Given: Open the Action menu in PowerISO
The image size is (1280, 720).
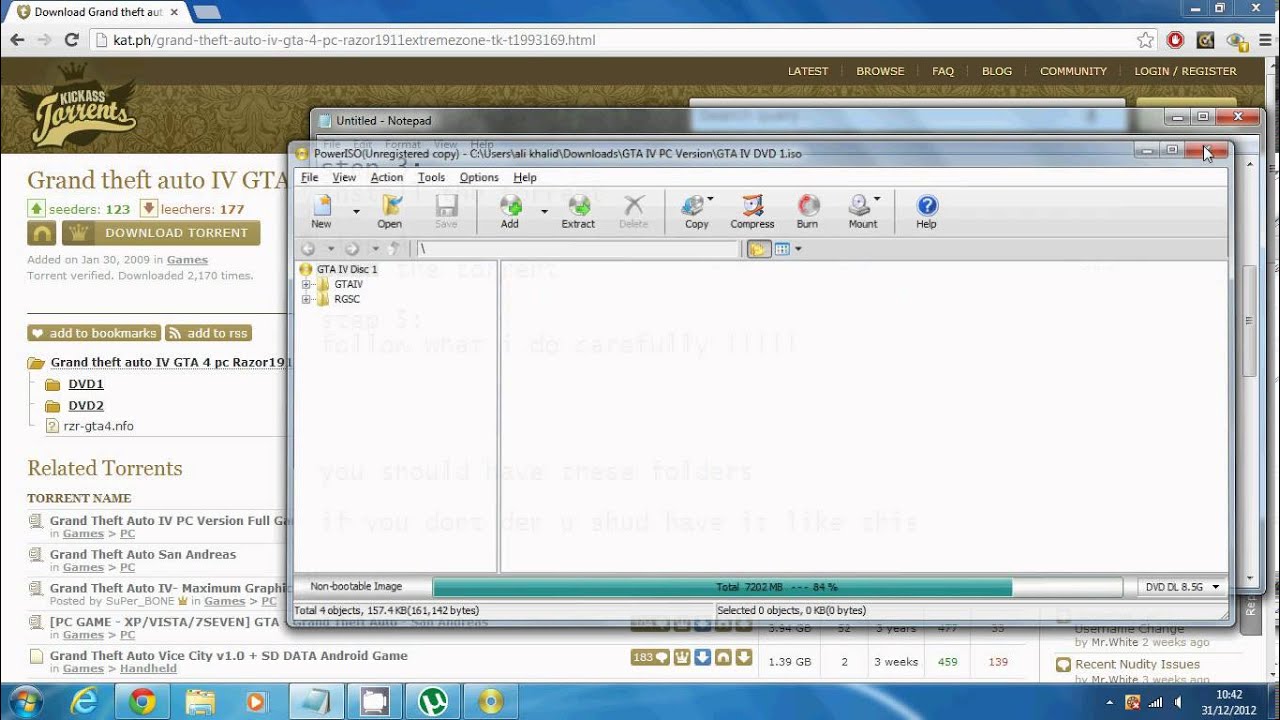Looking at the screenshot, I should click(387, 177).
